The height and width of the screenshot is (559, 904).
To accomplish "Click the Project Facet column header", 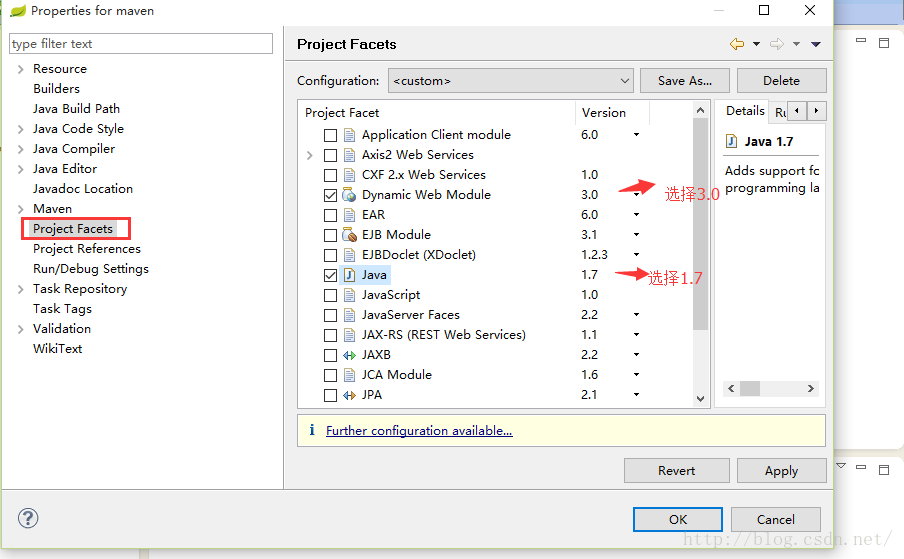I will click(x=436, y=112).
